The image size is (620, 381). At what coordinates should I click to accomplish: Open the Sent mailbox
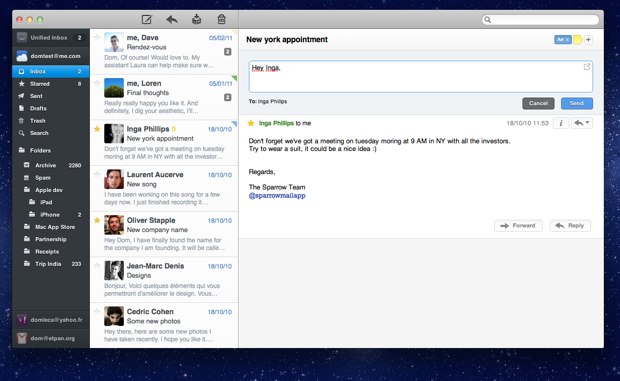(x=51, y=96)
